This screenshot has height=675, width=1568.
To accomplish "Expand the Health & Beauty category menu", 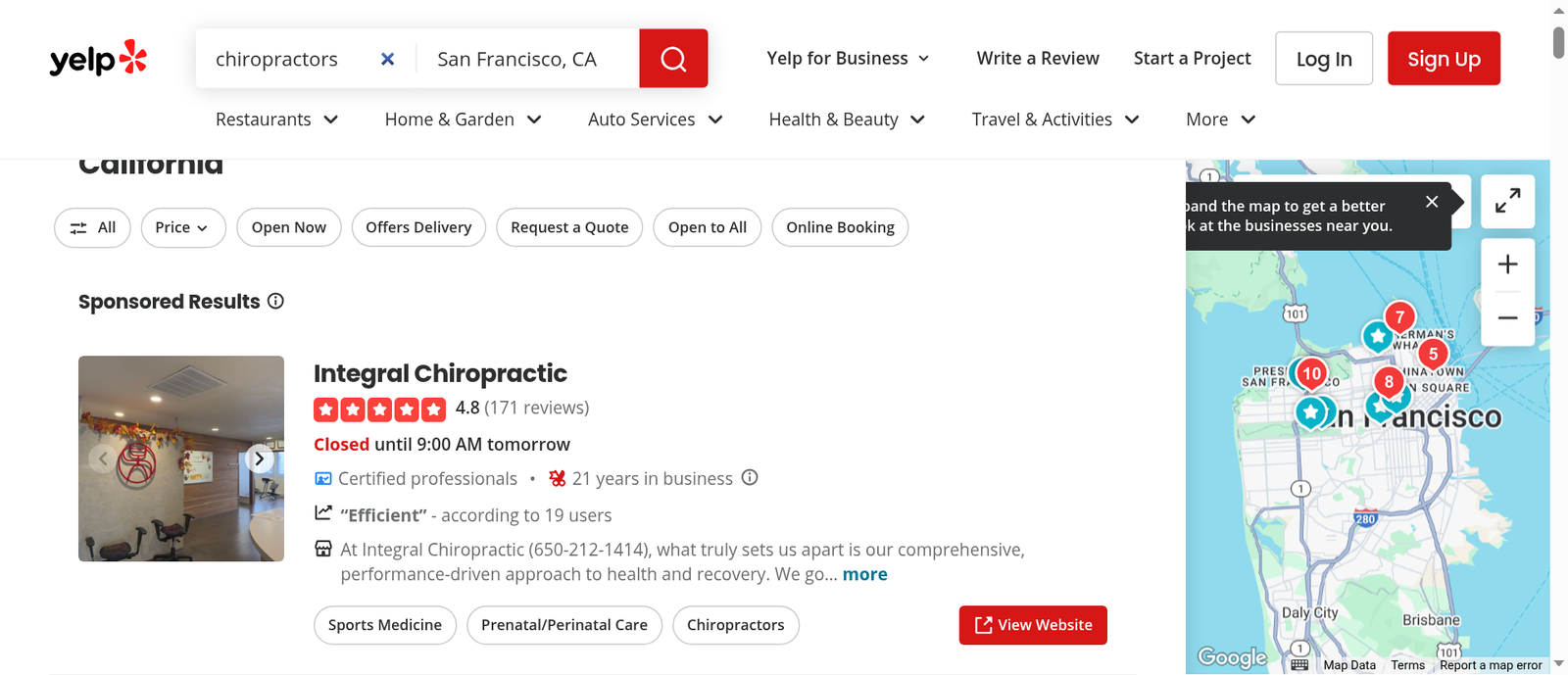I will point(847,120).
